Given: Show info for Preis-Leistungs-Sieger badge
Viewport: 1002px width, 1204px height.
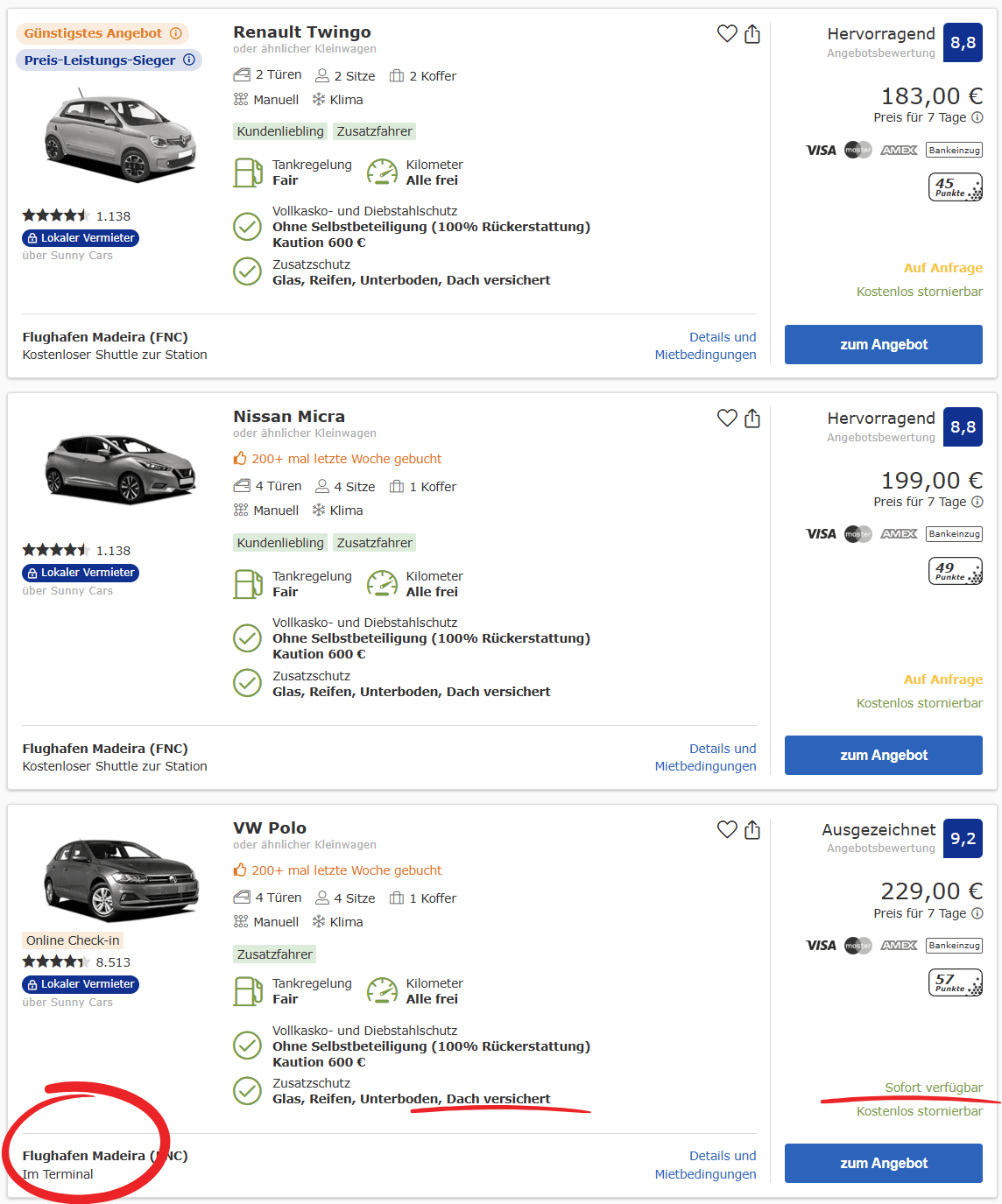Looking at the screenshot, I should coord(189,60).
